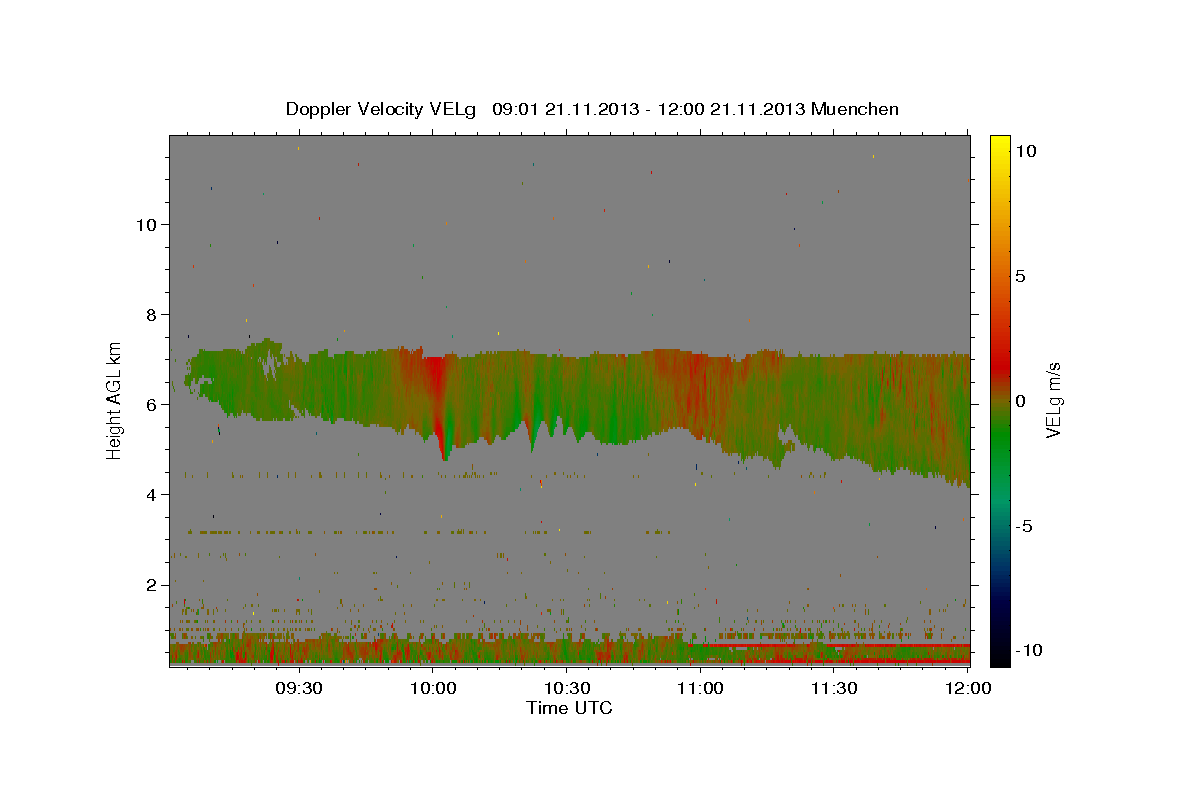This screenshot has height=800, width=1200.
Task: Click the height tick label 10
Action: click(x=146, y=224)
